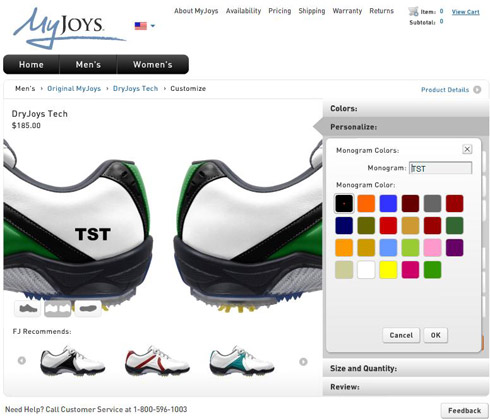
Task: Open the Pricing page
Action: [280, 11]
